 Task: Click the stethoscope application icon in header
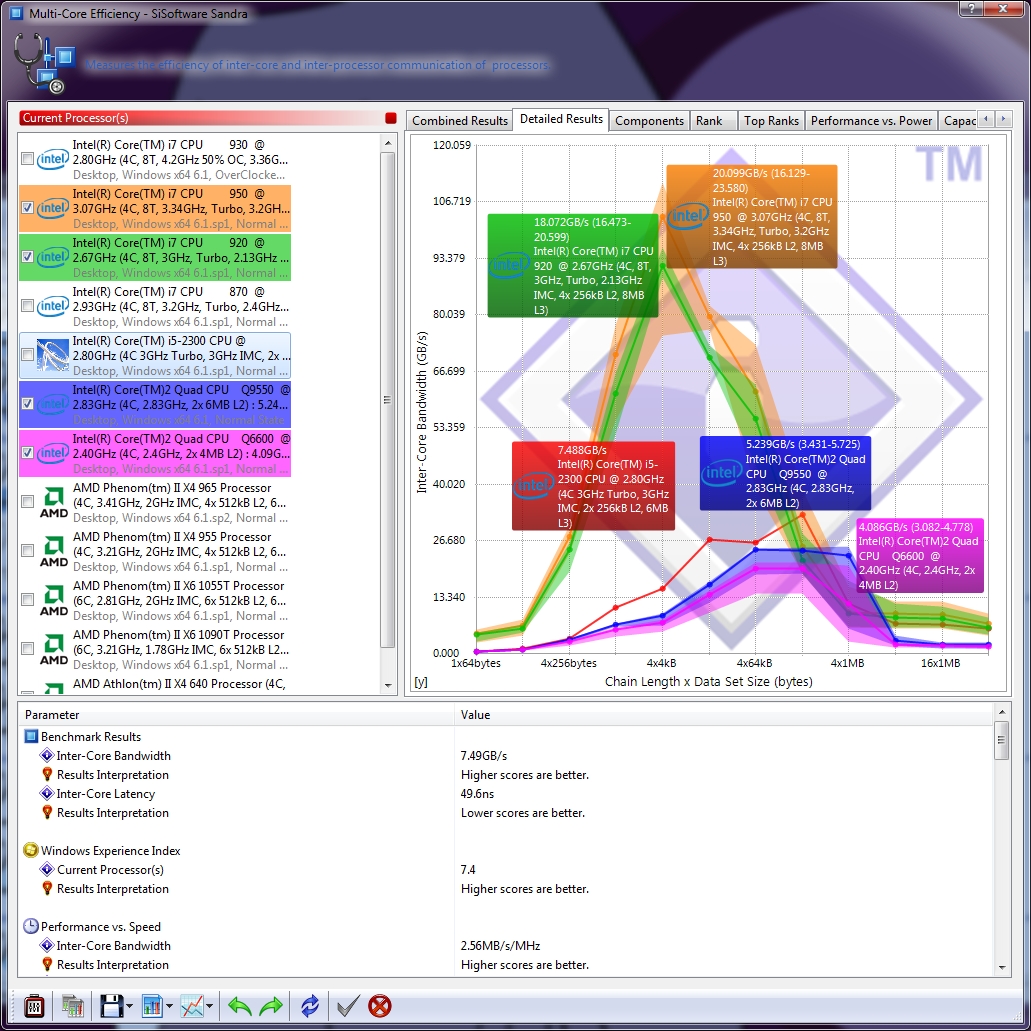click(x=43, y=64)
